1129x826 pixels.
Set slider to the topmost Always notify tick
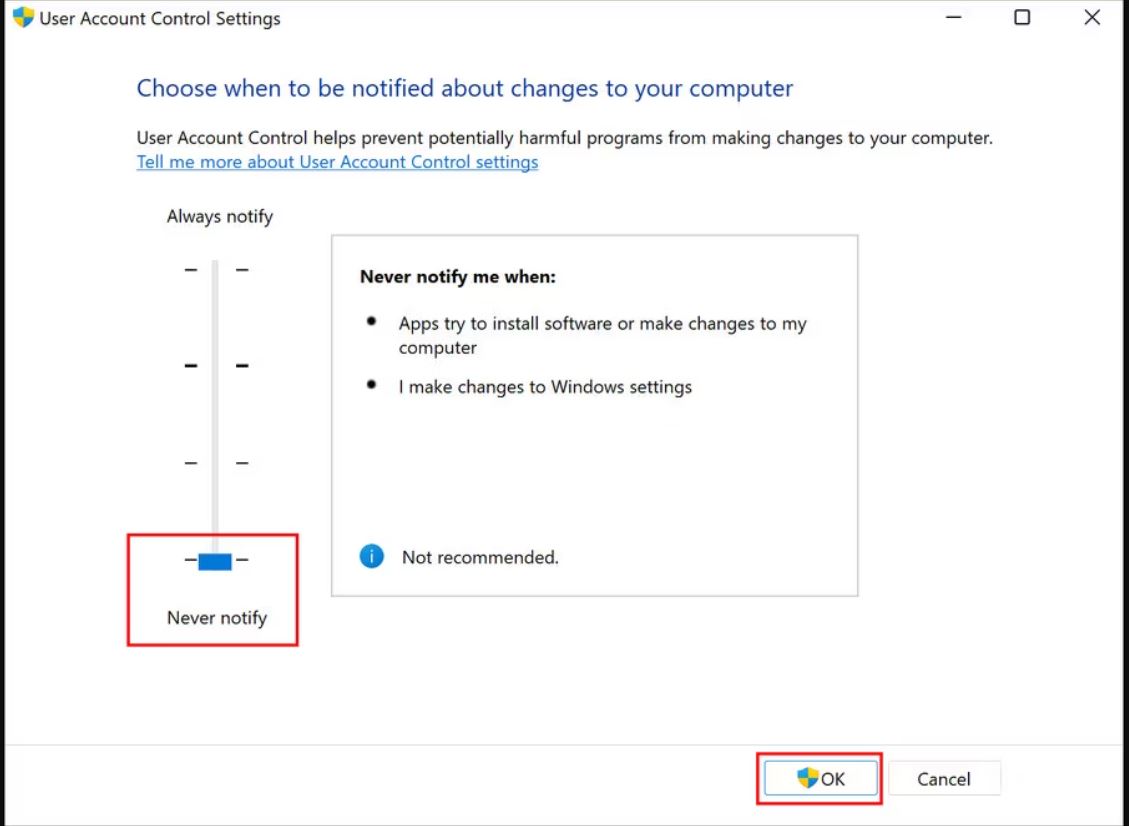point(215,270)
